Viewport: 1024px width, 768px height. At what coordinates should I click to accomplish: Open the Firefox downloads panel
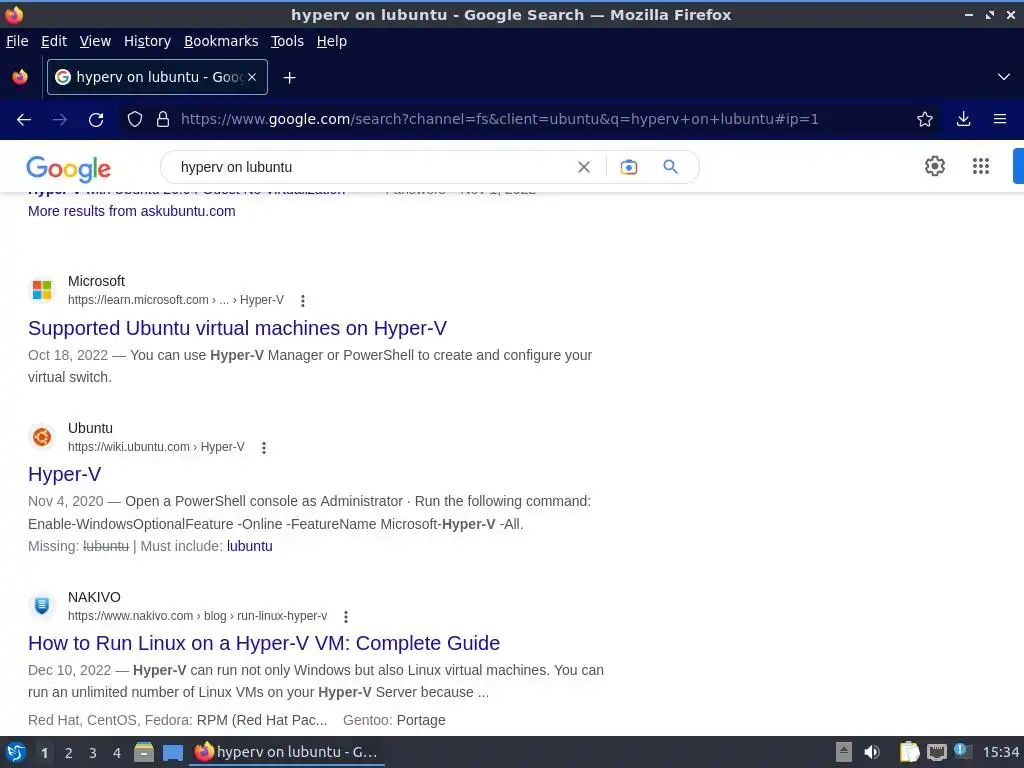pos(963,120)
